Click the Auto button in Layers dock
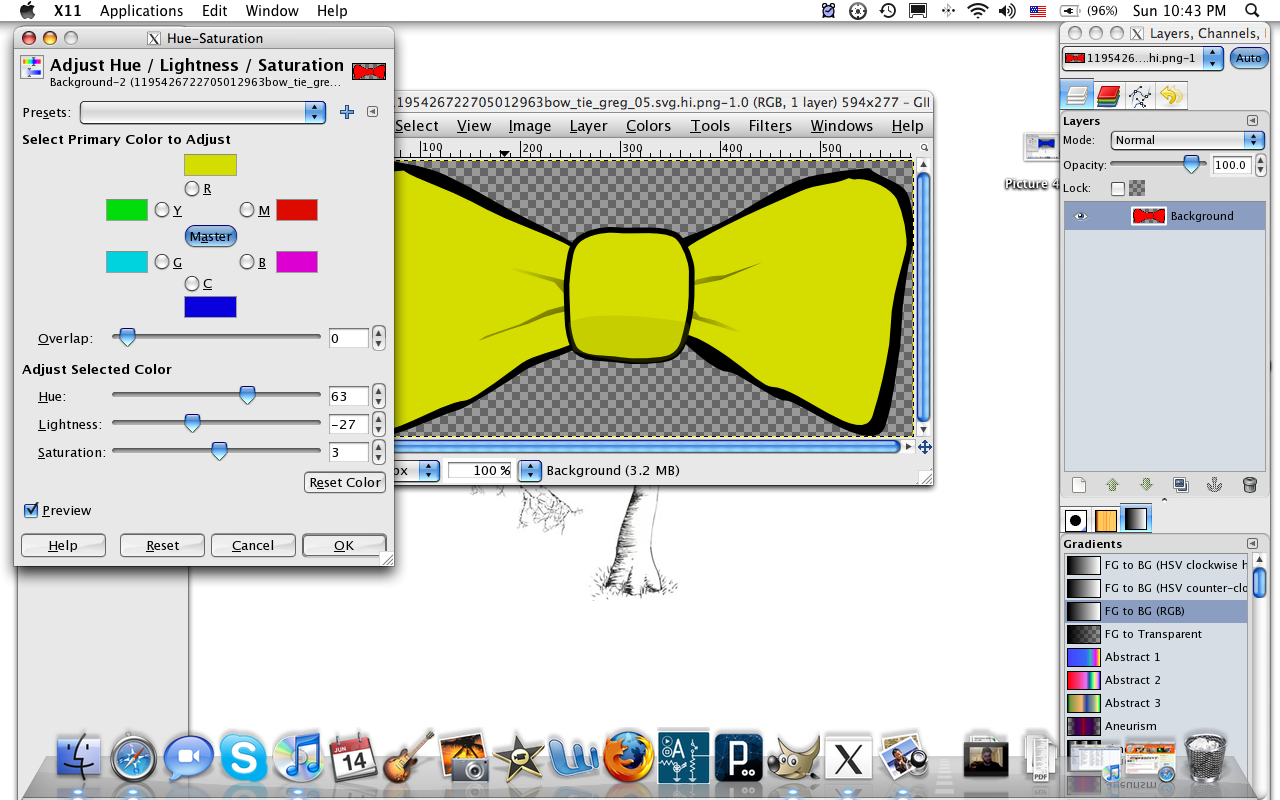Screen dimensions: 1280x800 click(x=1248, y=58)
